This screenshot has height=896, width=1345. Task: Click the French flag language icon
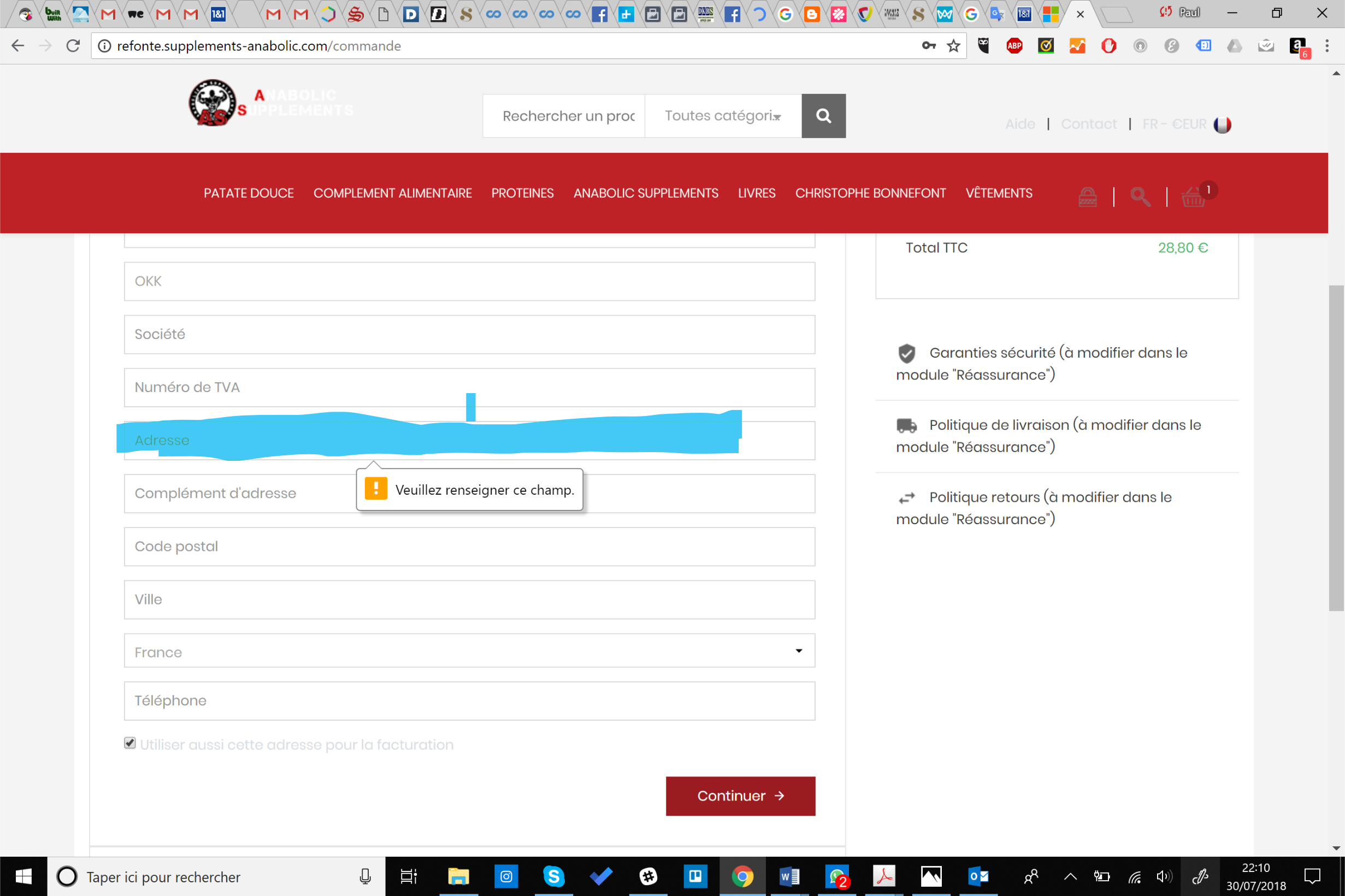tap(1222, 124)
